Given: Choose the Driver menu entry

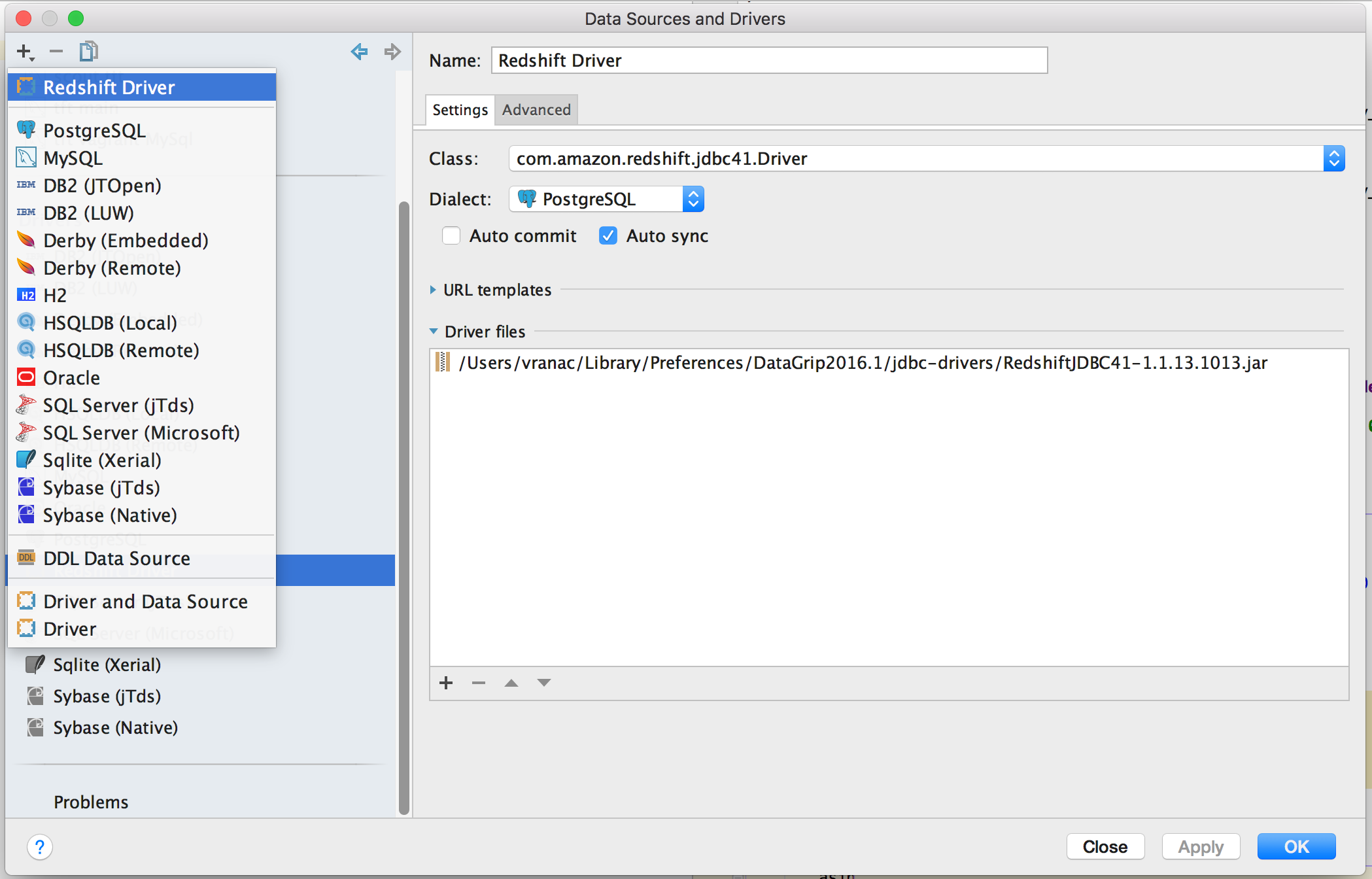Looking at the screenshot, I should [x=142, y=629].
